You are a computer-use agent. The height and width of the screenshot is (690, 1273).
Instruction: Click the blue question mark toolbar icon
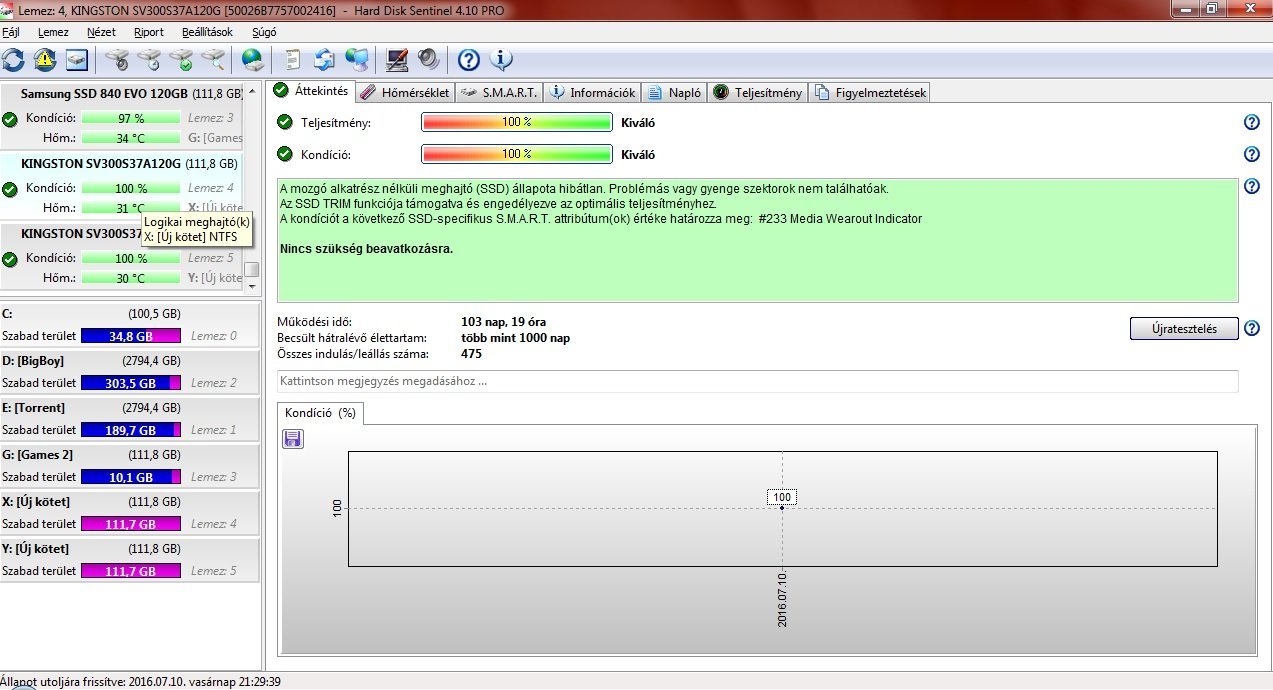click(x=469, y=60)
